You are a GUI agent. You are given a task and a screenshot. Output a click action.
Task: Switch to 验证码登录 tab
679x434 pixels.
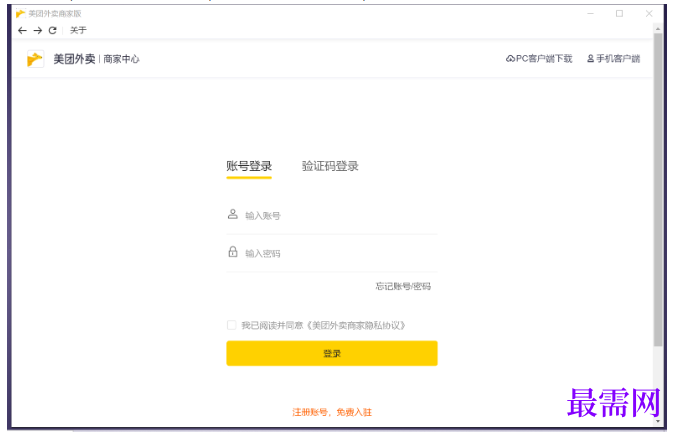tap(330, 166)
